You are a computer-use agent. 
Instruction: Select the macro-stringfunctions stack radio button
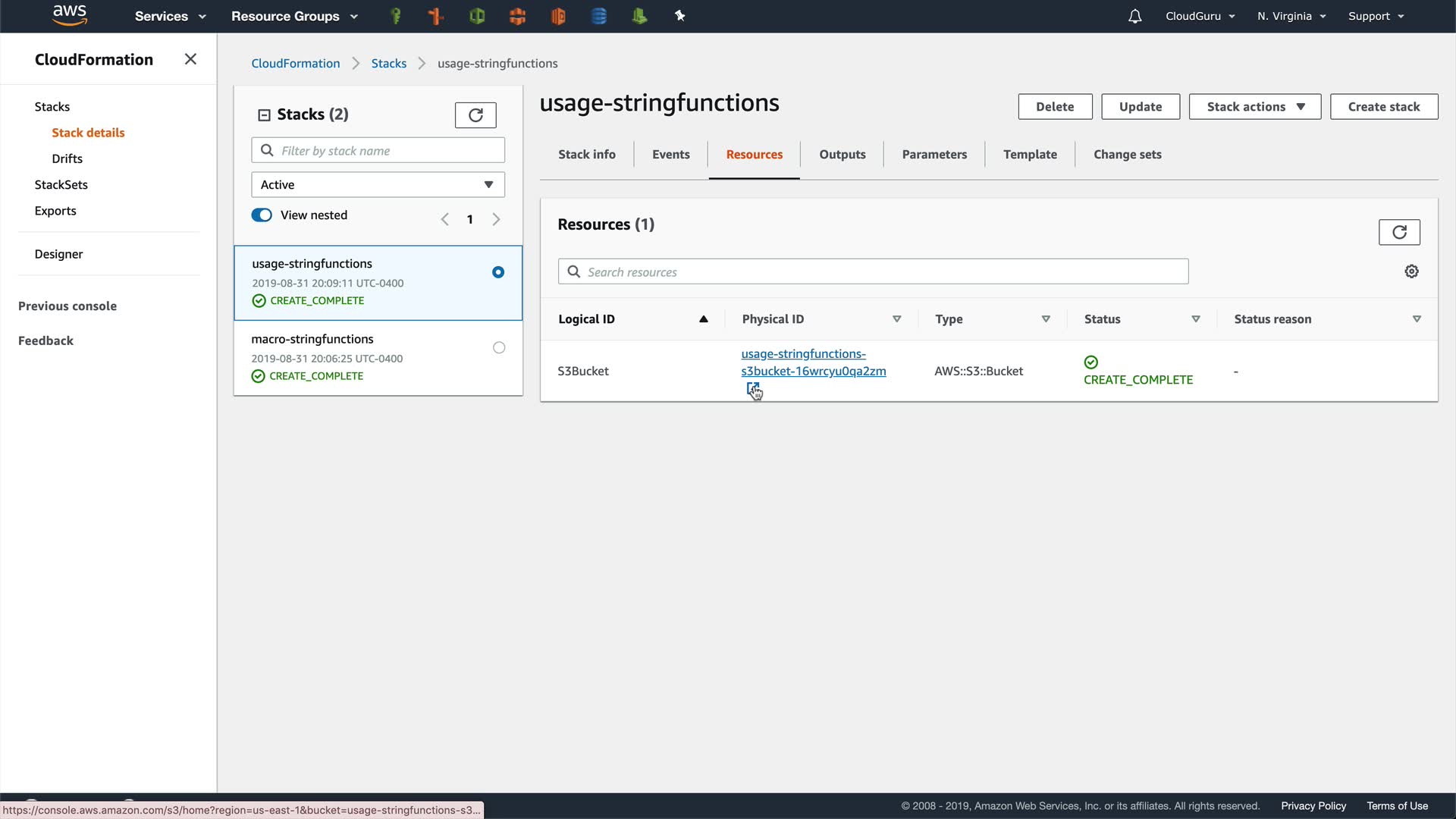498,348
